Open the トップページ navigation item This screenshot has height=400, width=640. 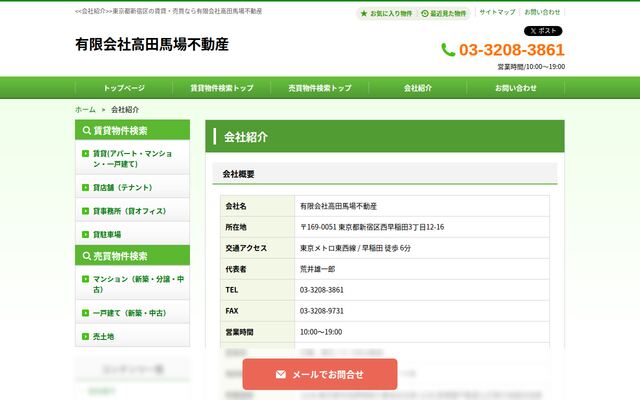click(124, 88)
